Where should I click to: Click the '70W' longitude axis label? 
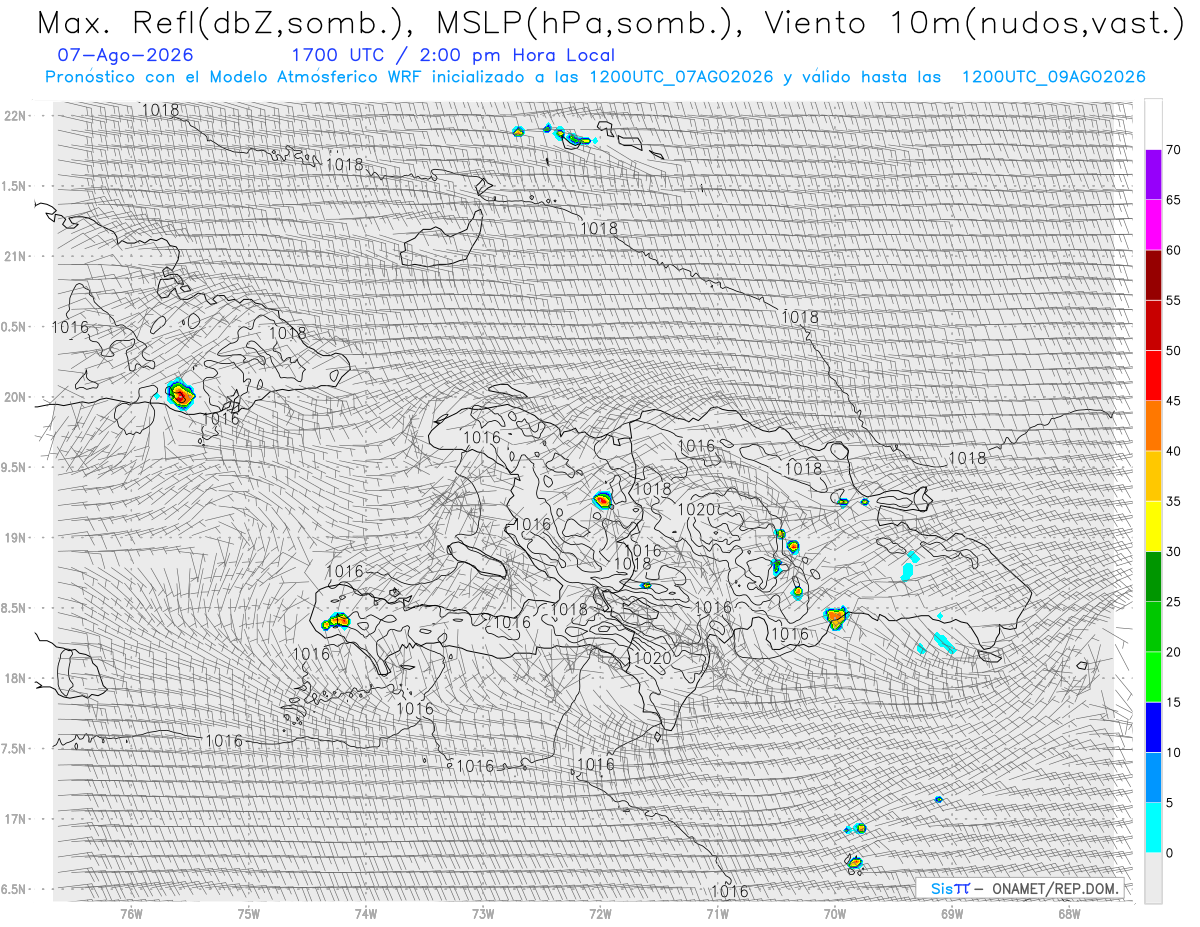click(834, 913)
